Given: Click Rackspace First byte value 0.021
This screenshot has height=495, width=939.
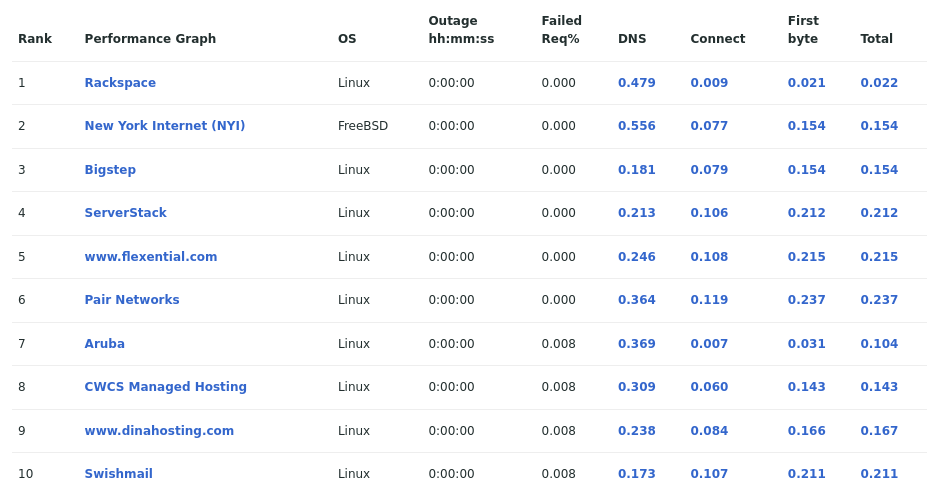Looking at the screenshot, I should (x=807, y=83).
